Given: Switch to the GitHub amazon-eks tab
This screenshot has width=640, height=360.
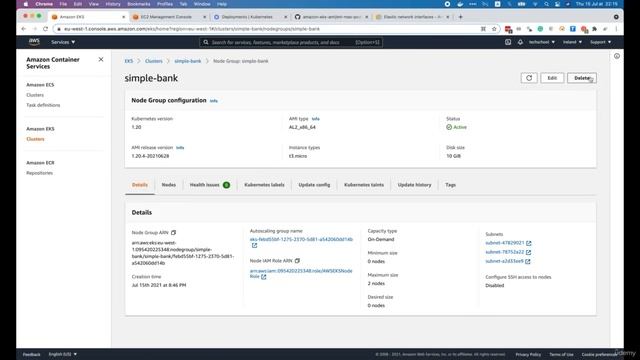Looking at the screenshot, I should [331, 17].
